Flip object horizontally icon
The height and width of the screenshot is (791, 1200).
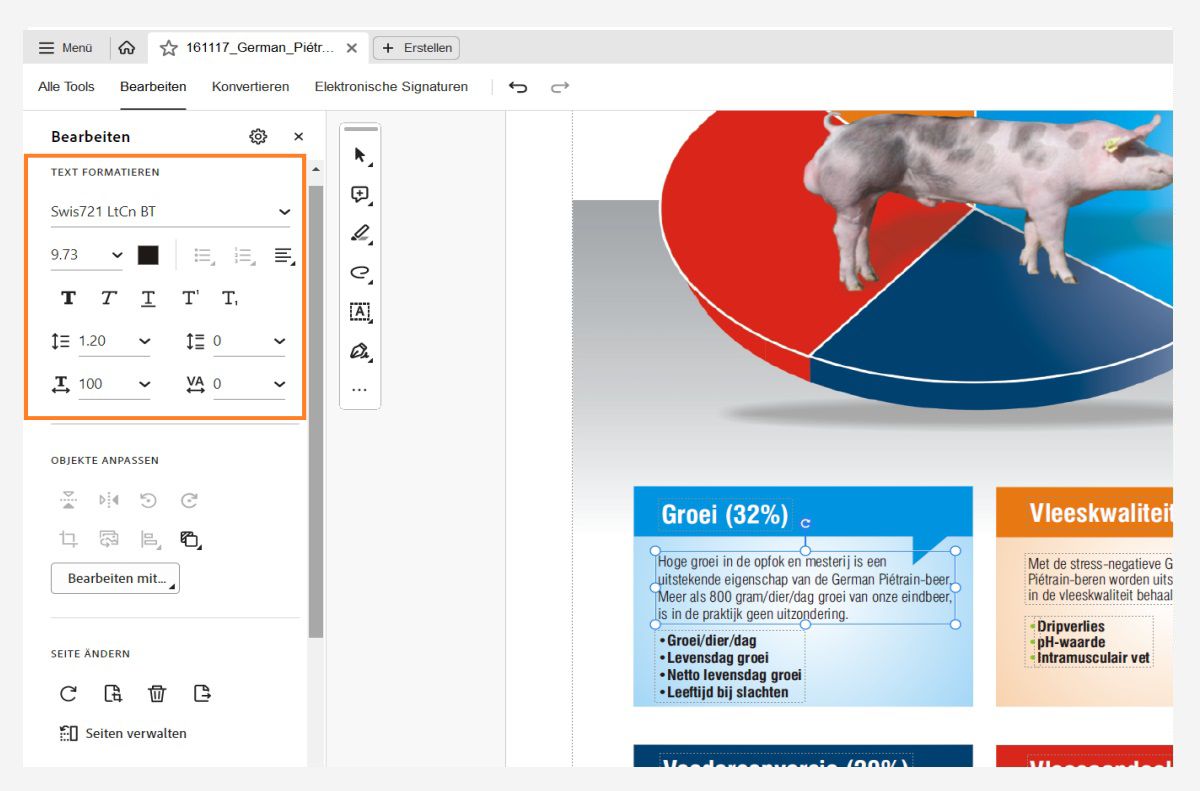tap(108, 500)
